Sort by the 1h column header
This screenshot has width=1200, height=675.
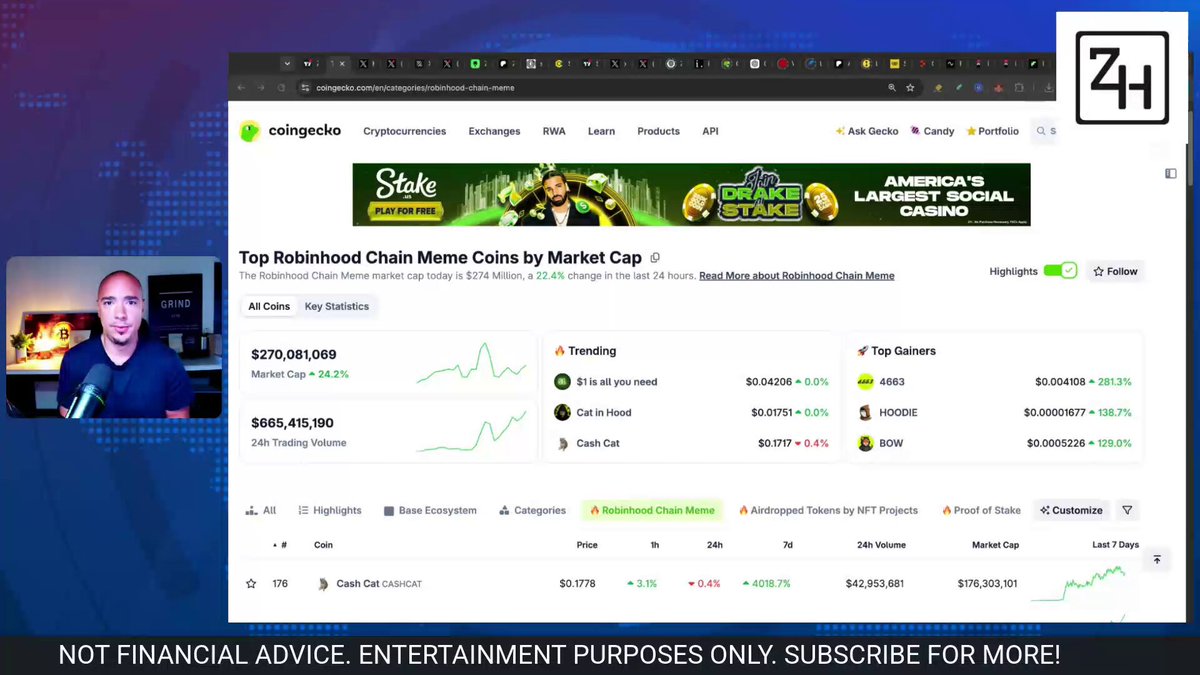point(654,545)
